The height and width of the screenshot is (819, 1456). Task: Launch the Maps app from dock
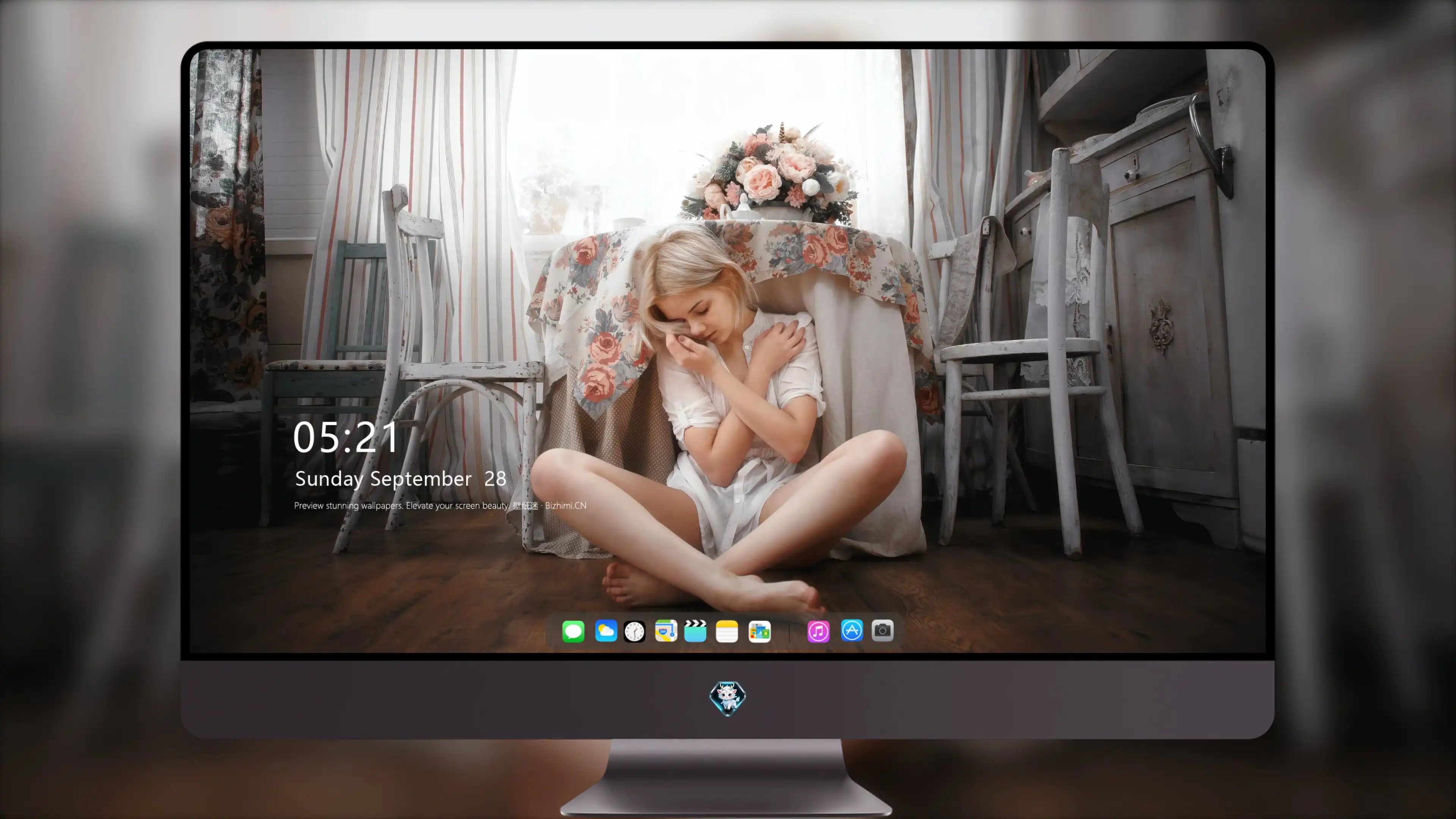point(666,631)
